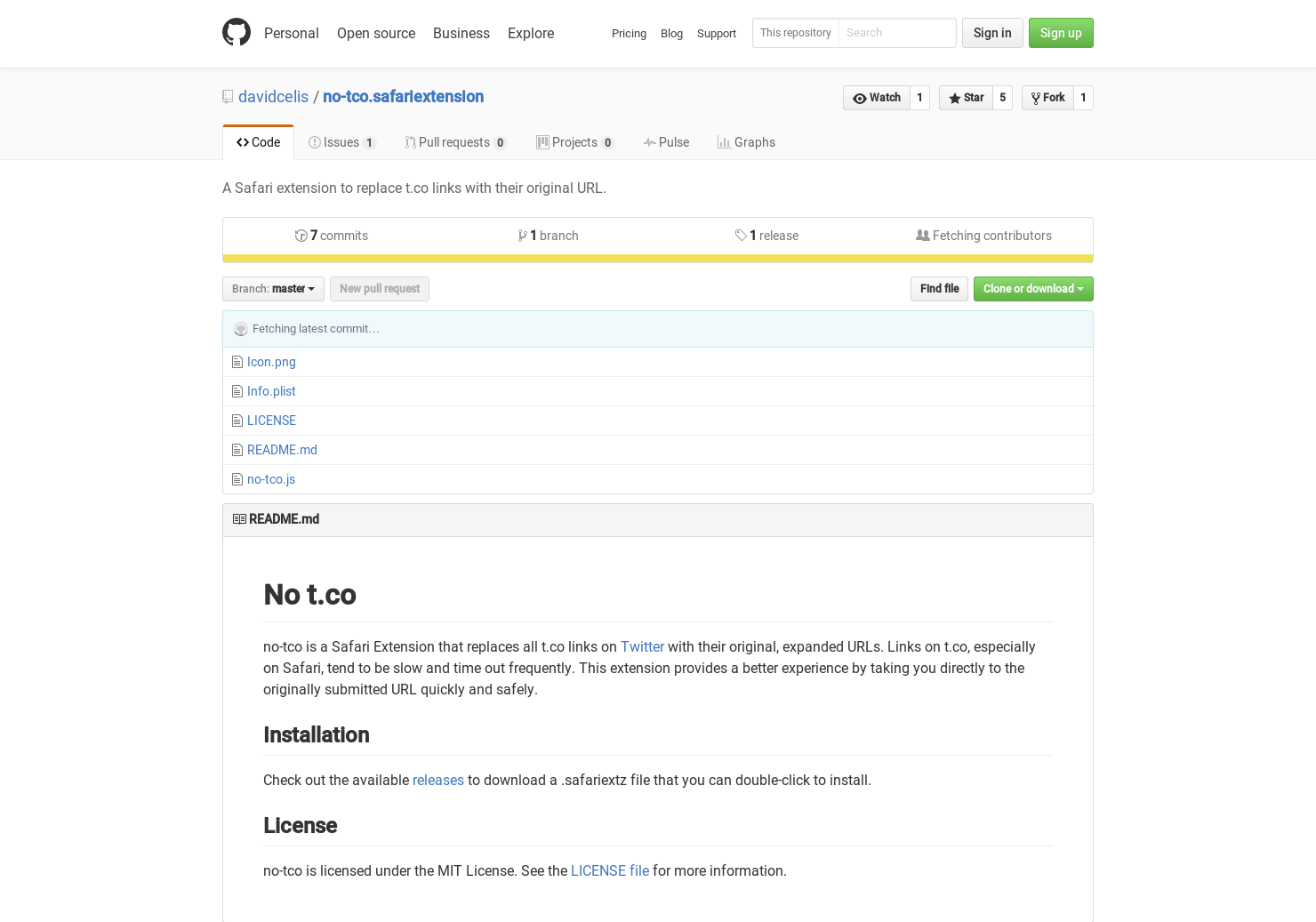Click the file icon next to Info.plist
Screen dimensions: 1316x922
237,391
